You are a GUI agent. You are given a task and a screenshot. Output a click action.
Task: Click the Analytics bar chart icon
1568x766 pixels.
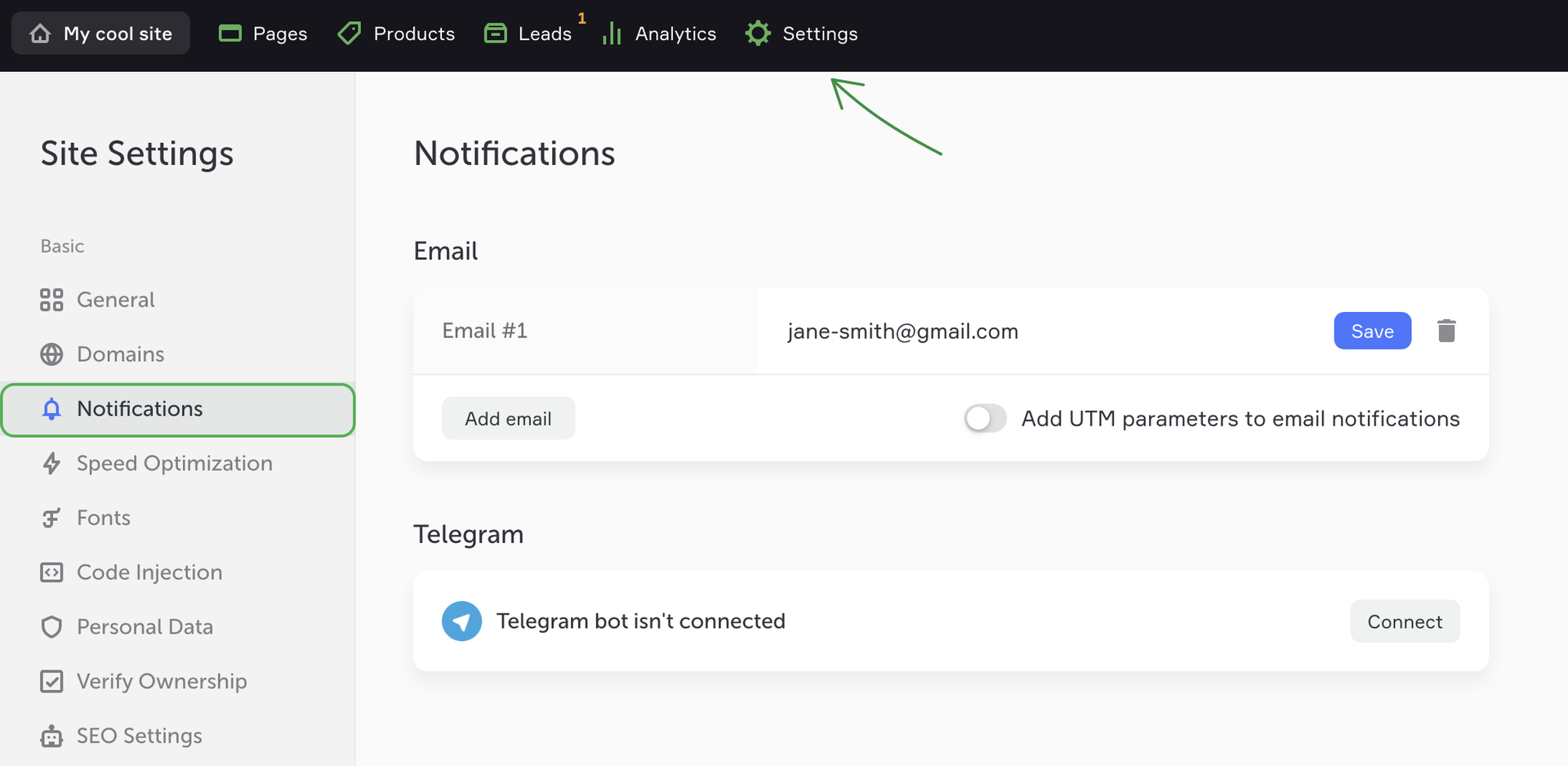pos(612,33)
